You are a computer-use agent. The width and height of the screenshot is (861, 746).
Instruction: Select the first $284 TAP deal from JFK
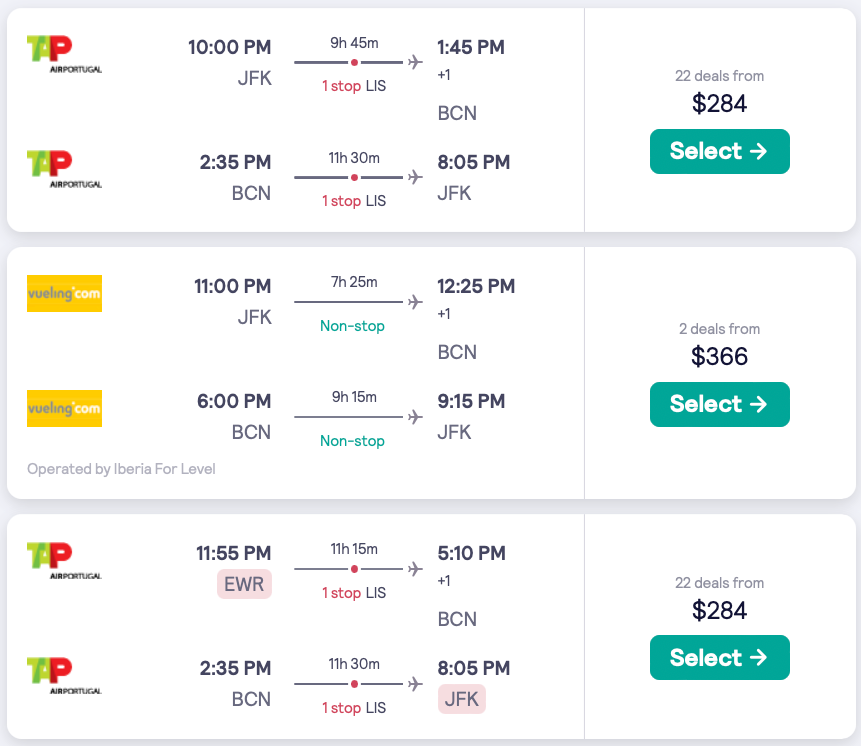coord(719,151)
